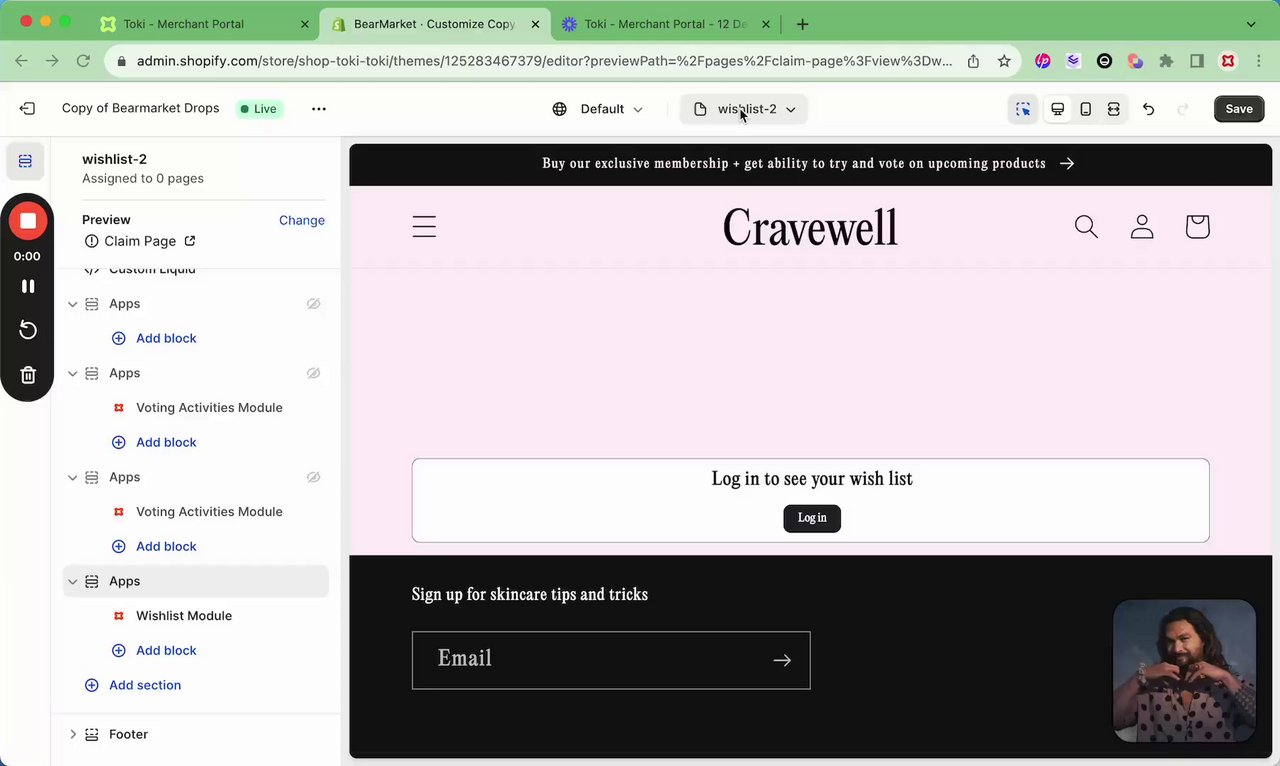The width and height of the screenshot is (1280, 766).
Task: Open the wishlist-2 template dropdown
Action: point(744,109)
